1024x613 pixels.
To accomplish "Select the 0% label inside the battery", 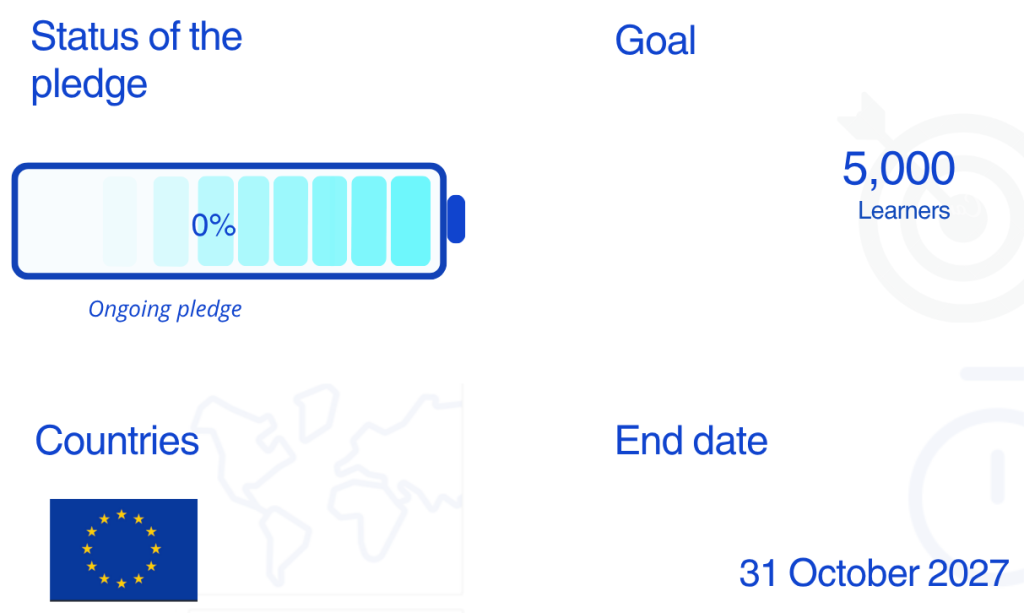I will pos(213,225).
